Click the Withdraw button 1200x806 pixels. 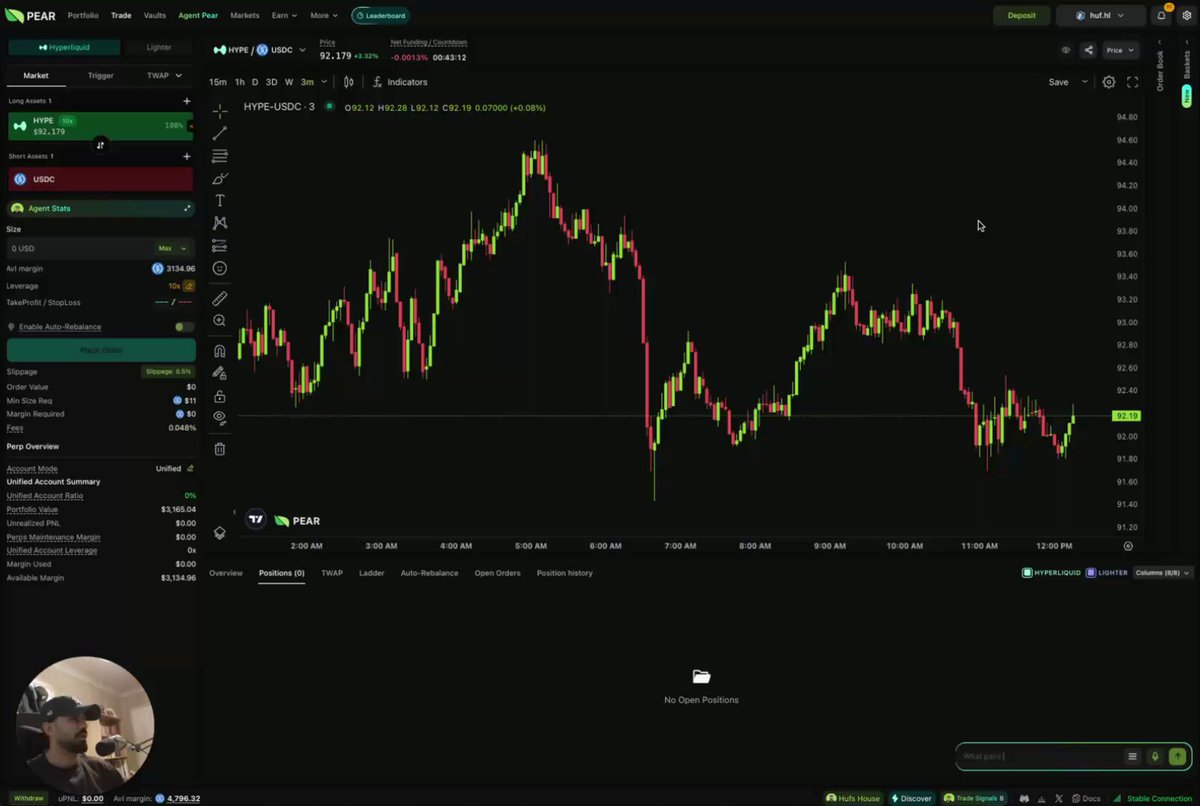[x=29, y=798]
